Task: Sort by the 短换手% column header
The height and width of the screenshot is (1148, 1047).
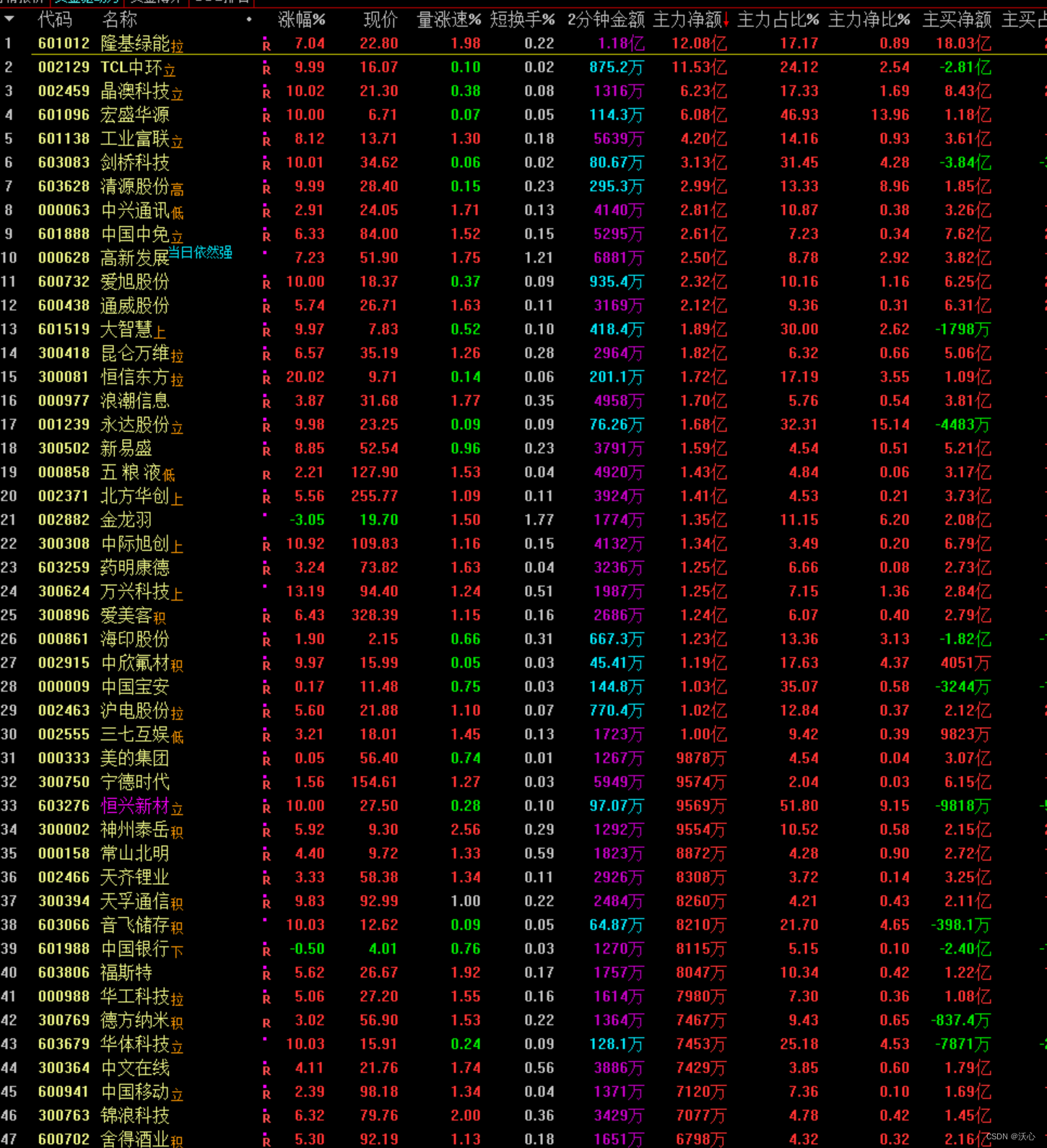Action: click(522, 19)
